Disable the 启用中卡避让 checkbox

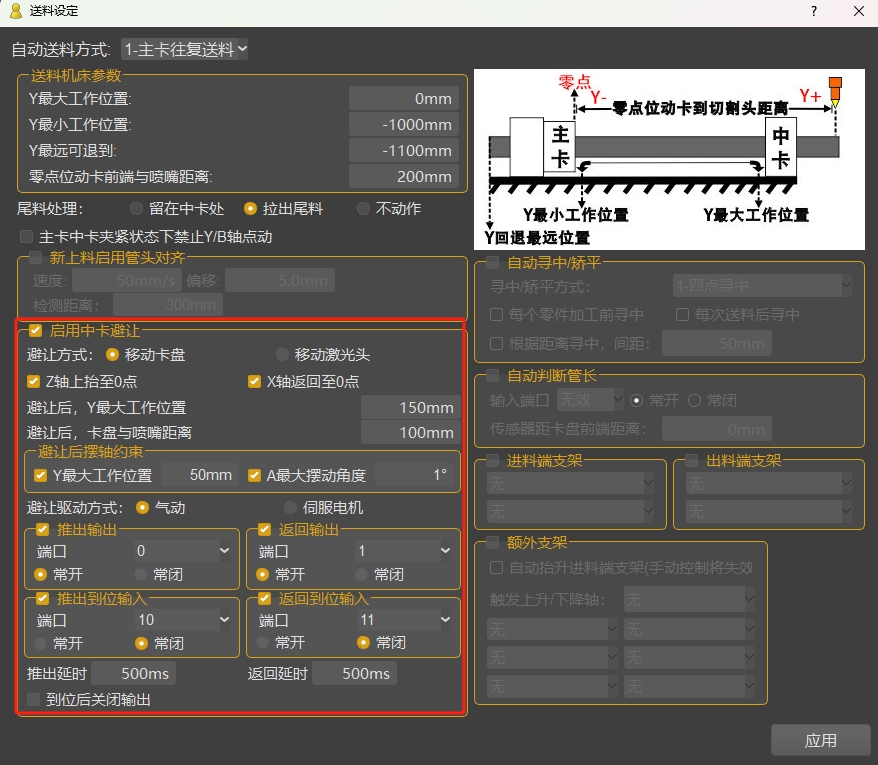pos(36,330)
